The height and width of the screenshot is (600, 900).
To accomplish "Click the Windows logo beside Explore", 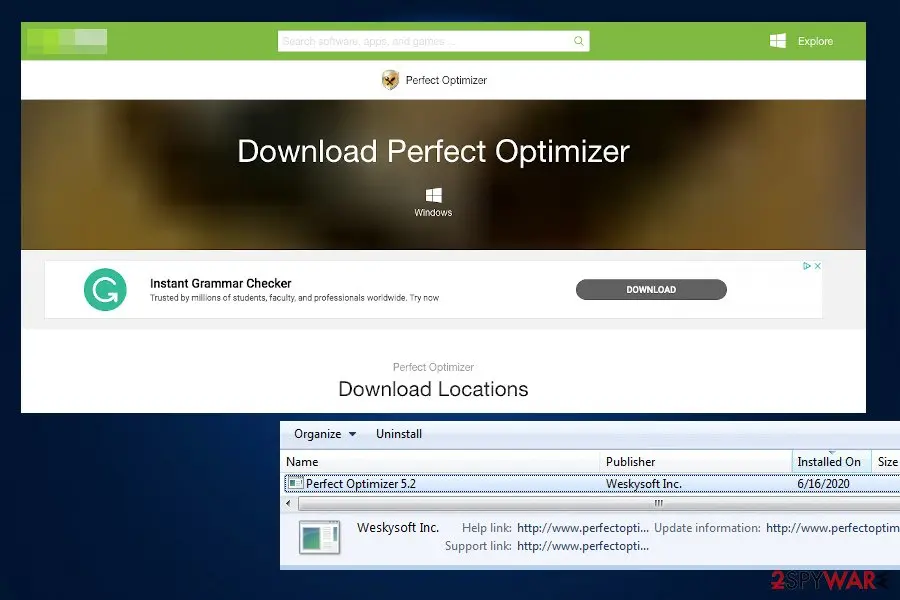I will pos(778,41).
